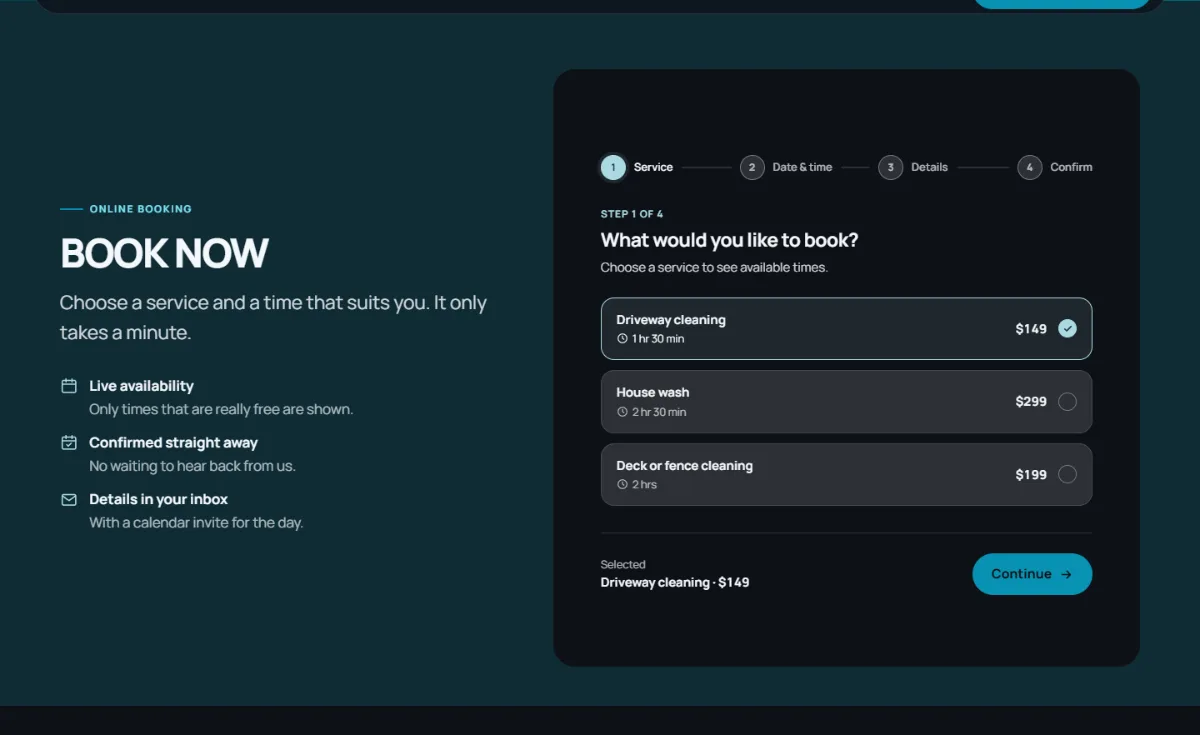Select the Deck or fence cleaning radio button
The height and width of the screenshot is (735, 1200).
click(1067, 474)
